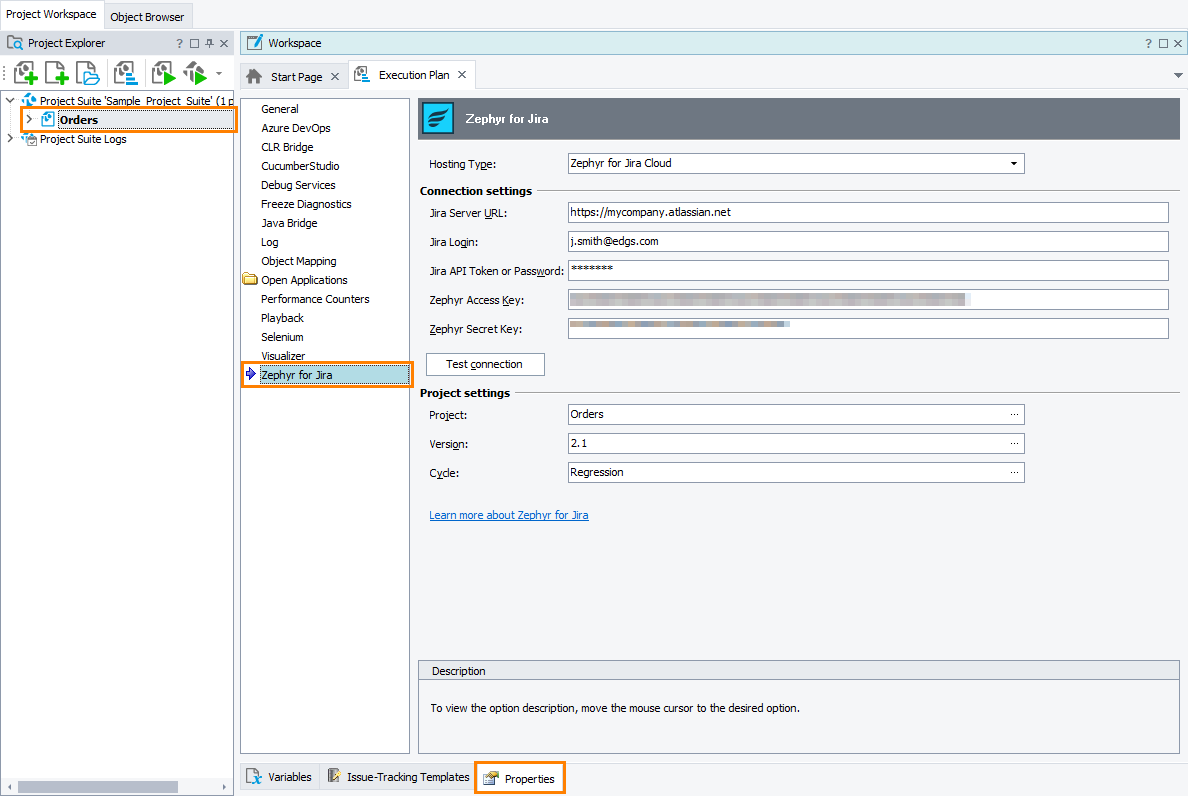This screenshot has width=1188, height=796.
Task: Click the Open Applications folder toggle
Action: (249, 280)
